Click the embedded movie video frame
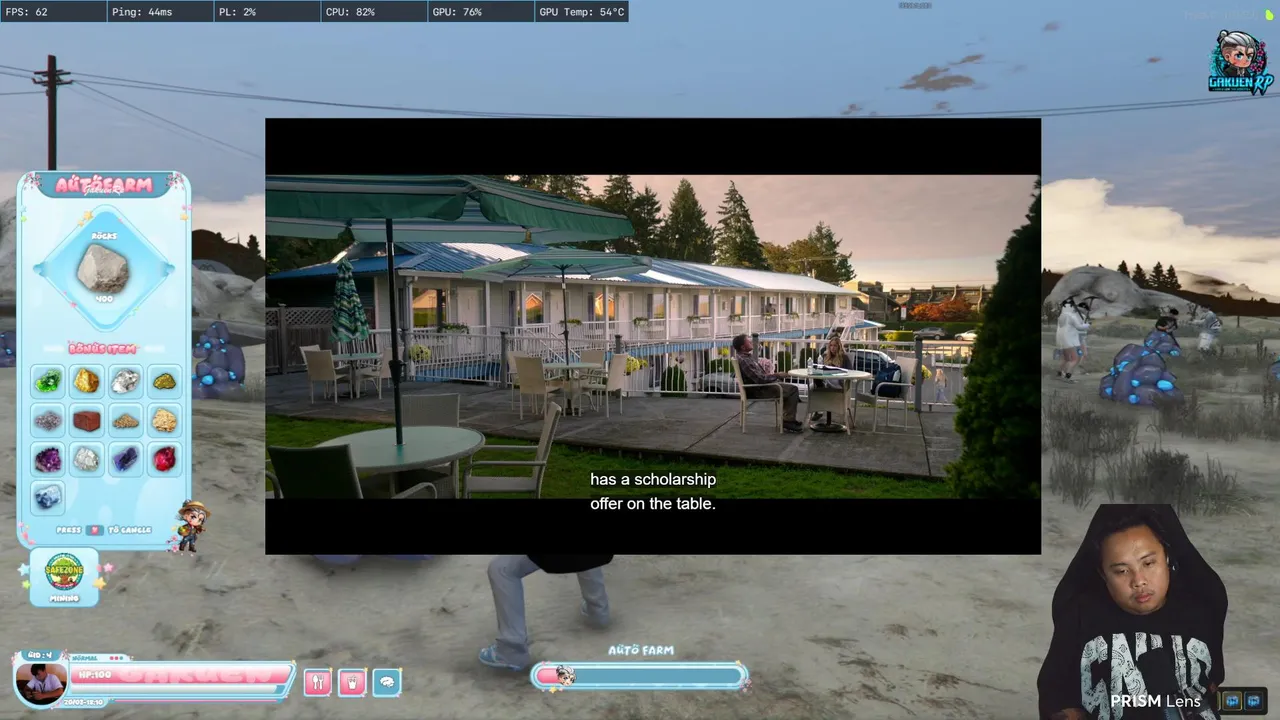Image resolution: width=1280 pixels, height=720 pixels. tap(652, 336)
